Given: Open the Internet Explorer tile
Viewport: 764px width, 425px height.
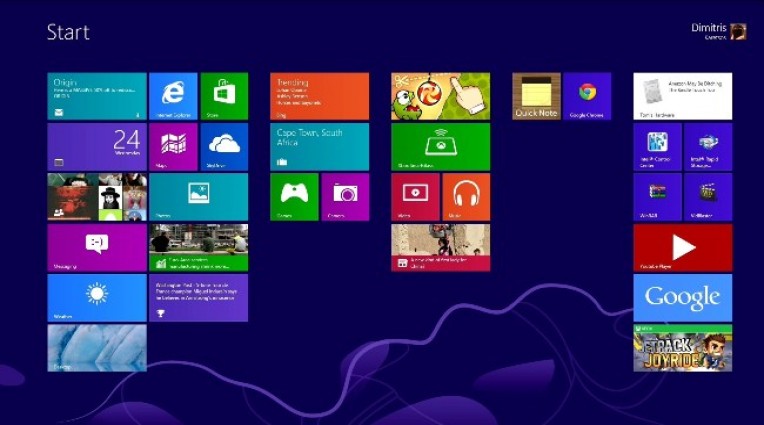Looking at the screenshot, I should [173, 96].
